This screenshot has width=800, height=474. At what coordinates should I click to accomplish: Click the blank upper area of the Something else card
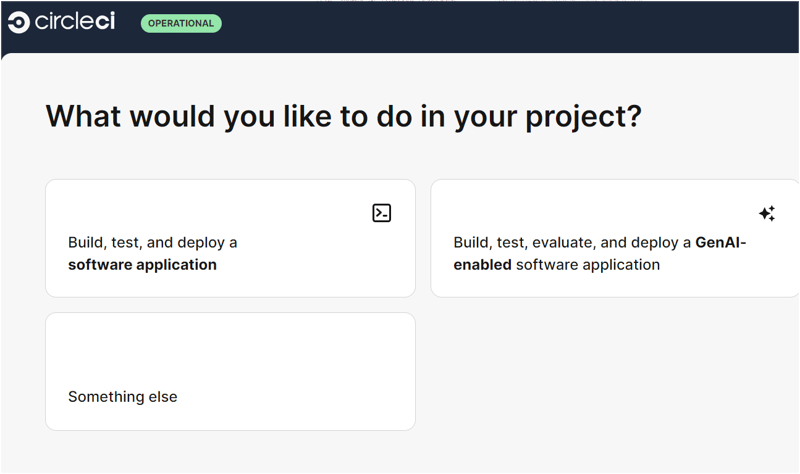(x=231, y=347)
